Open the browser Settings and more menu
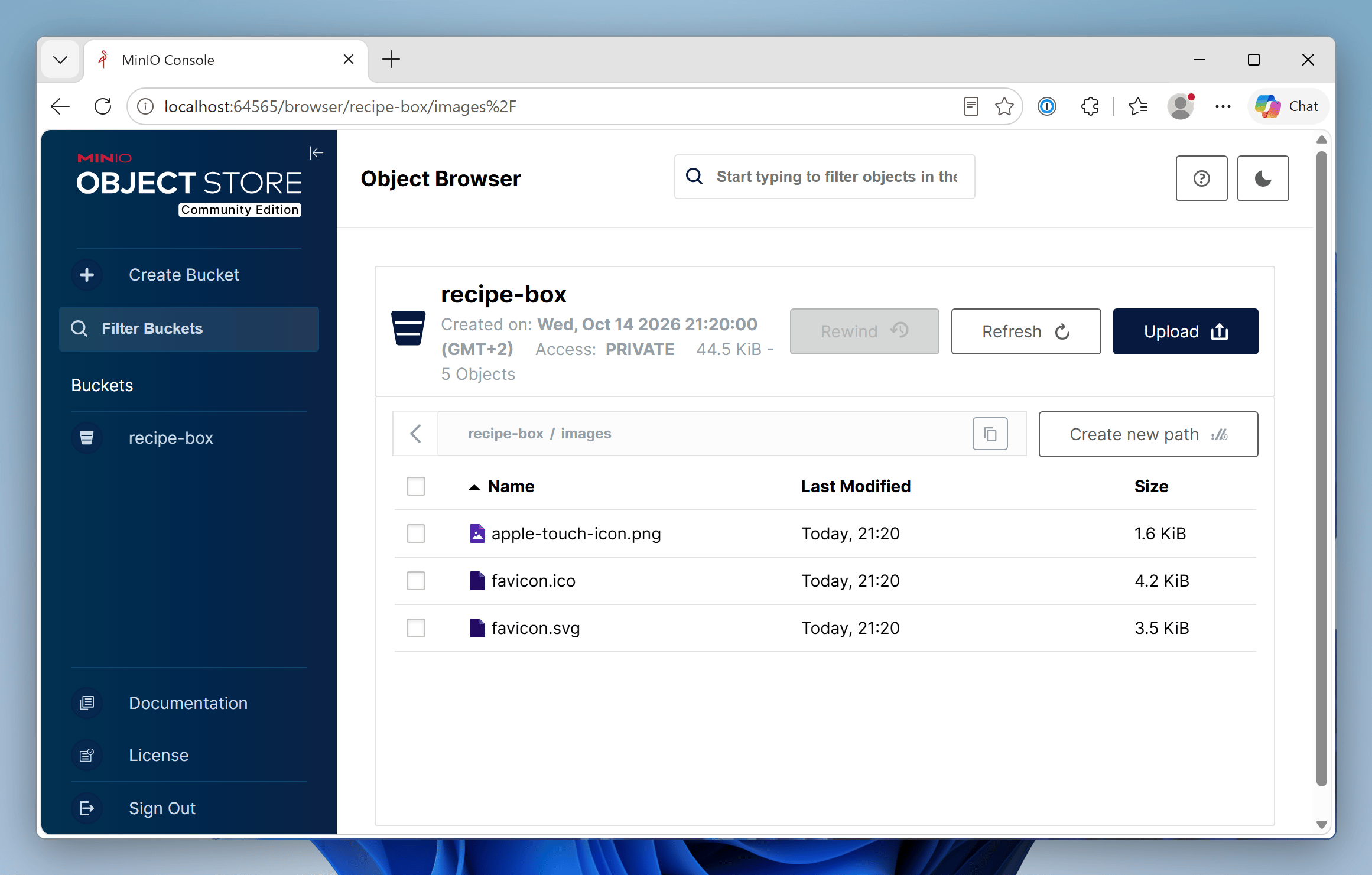This screenshot has height=875, width=1372. tap(1223, 106)
